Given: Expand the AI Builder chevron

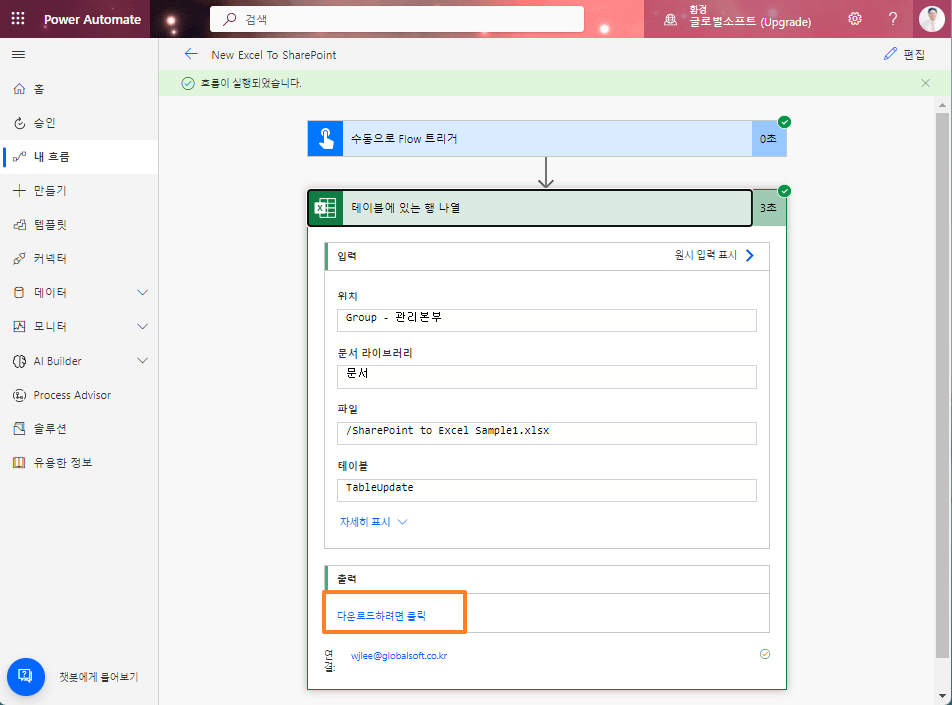Looking at the screenshot, I should coord(143,361).
